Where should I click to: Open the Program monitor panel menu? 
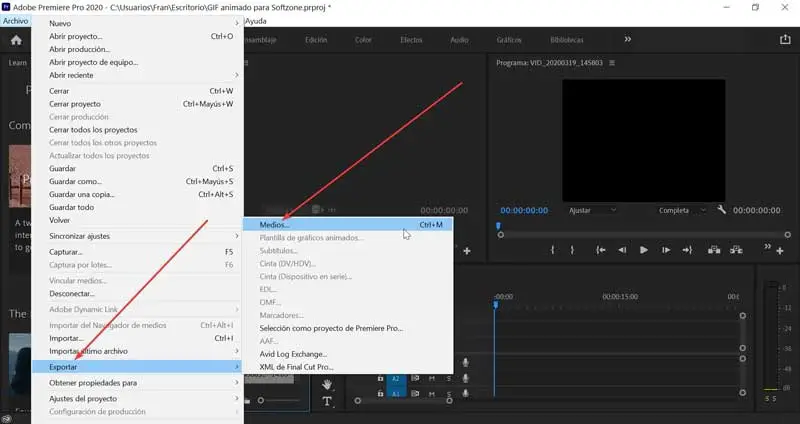[612, 63]
